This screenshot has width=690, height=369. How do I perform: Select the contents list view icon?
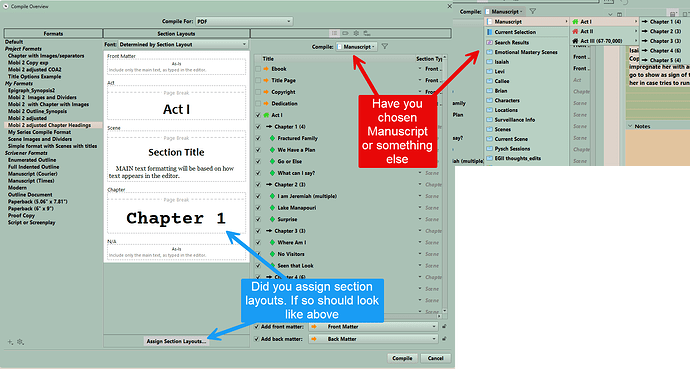pos(334,33)
